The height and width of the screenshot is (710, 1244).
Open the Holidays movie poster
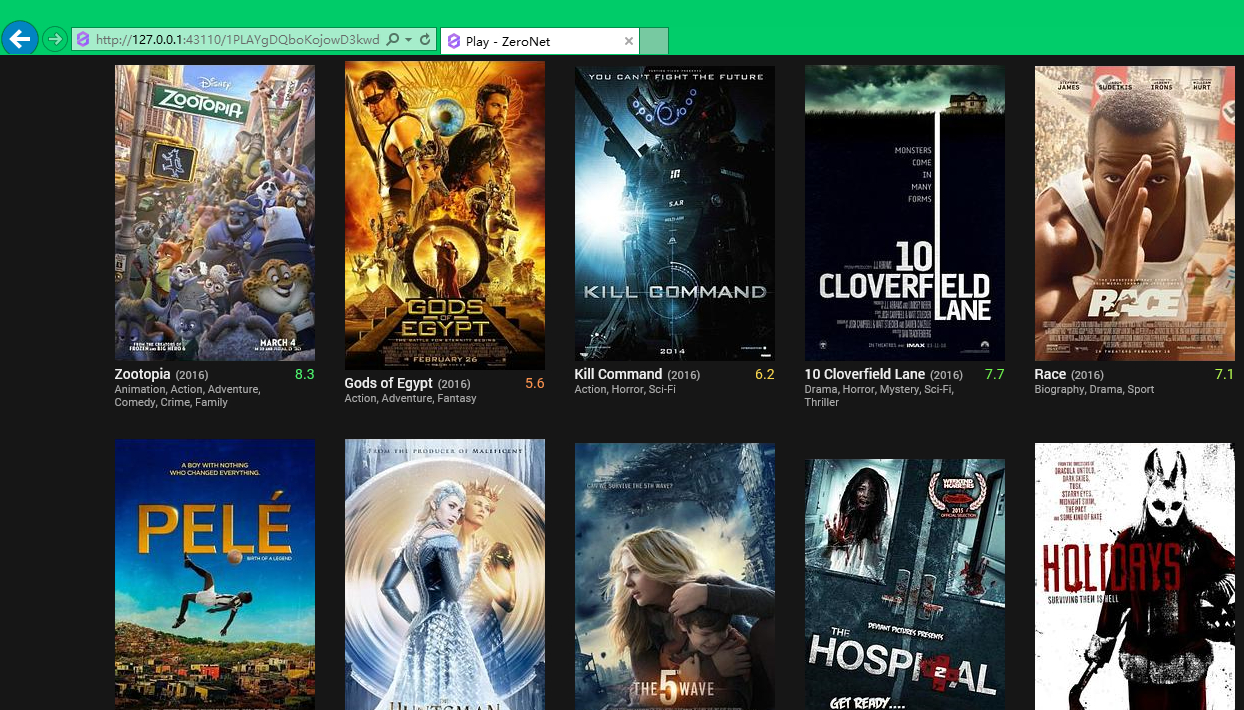[x=1135, y=576]
